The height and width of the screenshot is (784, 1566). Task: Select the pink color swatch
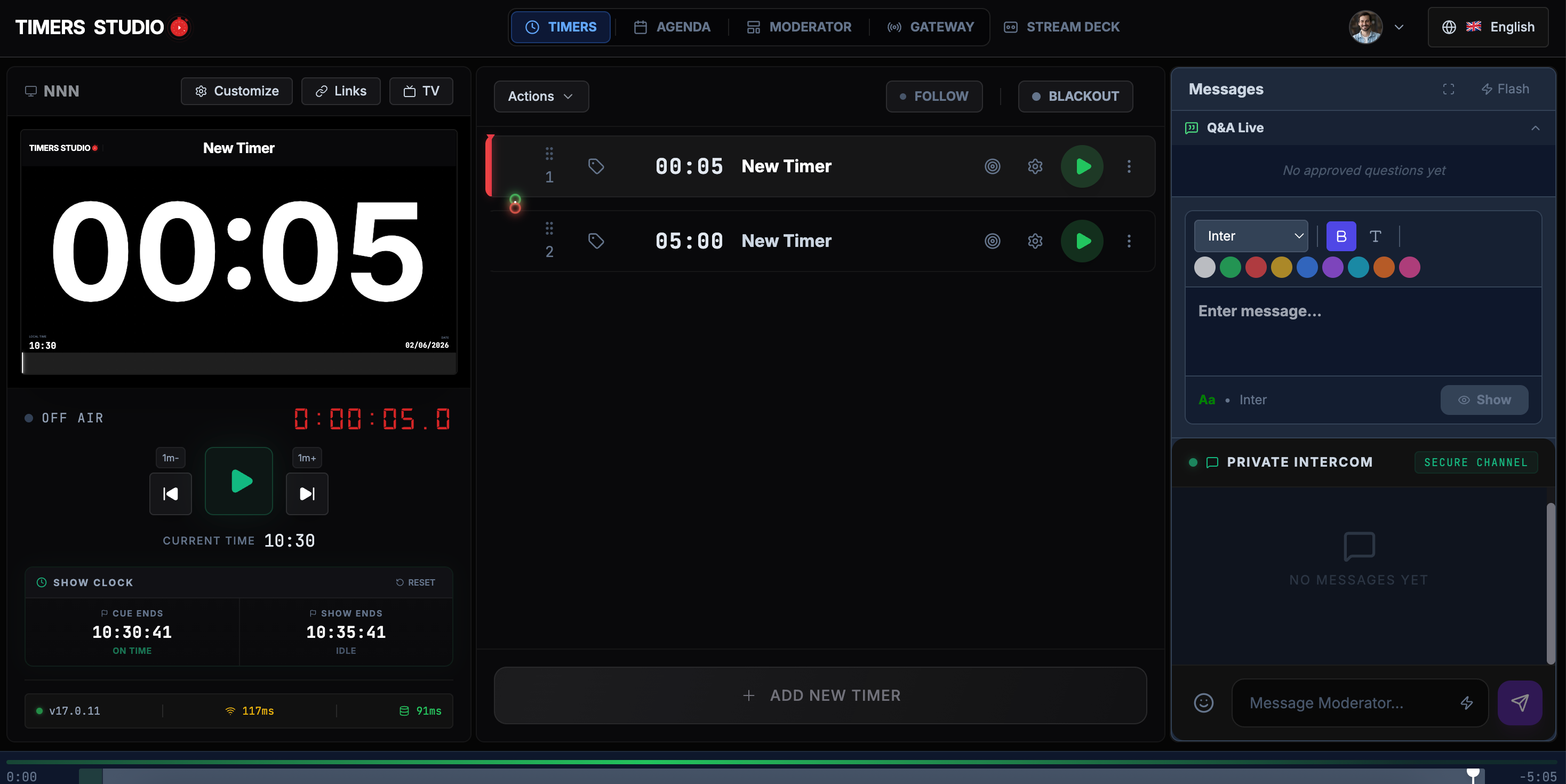(1410, 267)
